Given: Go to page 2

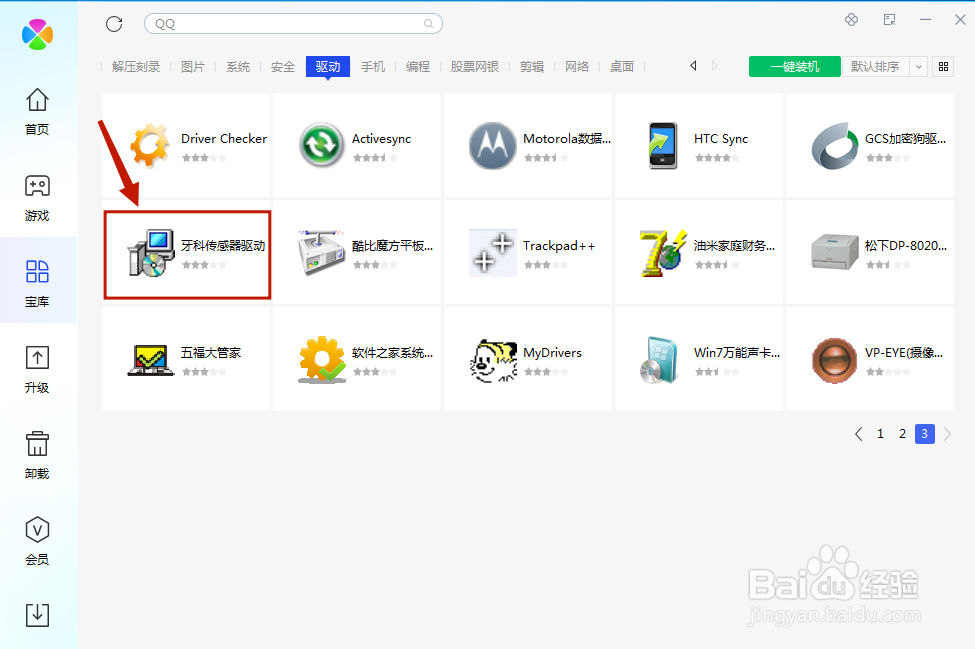Looking at the screenshot, I should pyautogui.click(x=902, y=434).
